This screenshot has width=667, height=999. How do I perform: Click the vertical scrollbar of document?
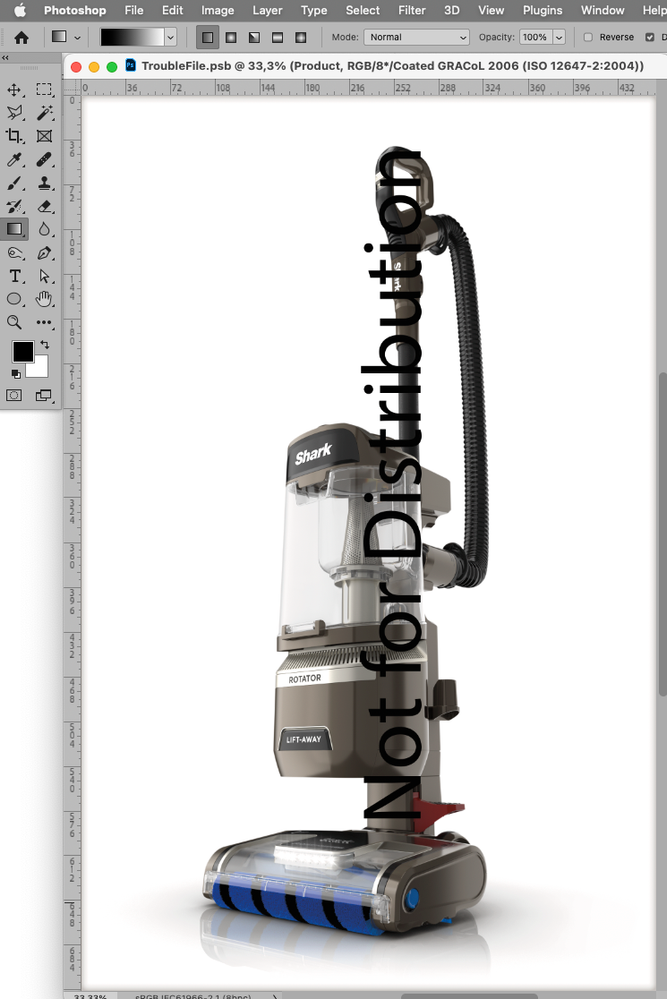pos(663,535)
